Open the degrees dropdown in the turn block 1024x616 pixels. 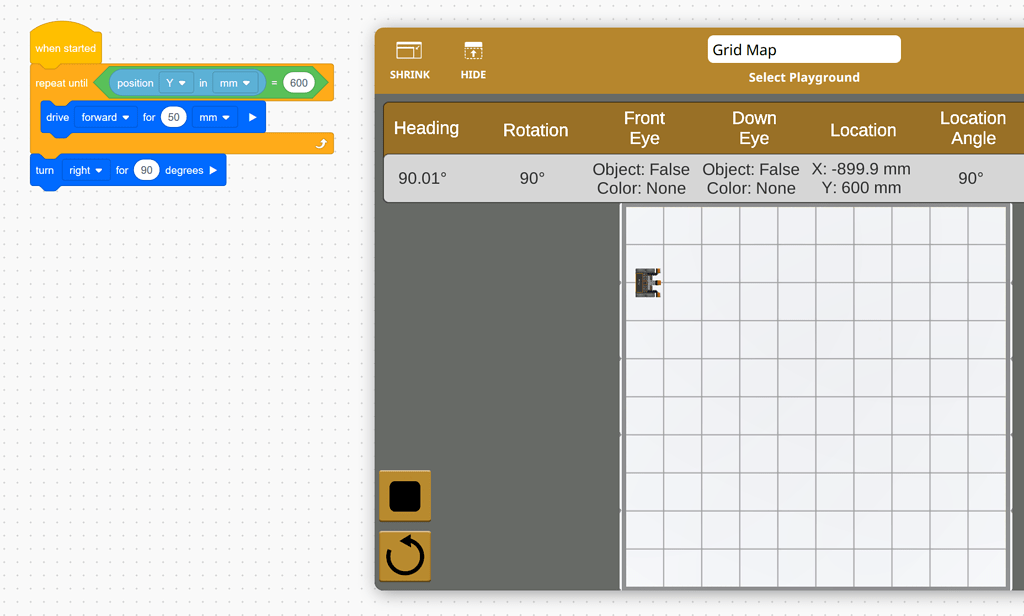click(x=185, y=170)
